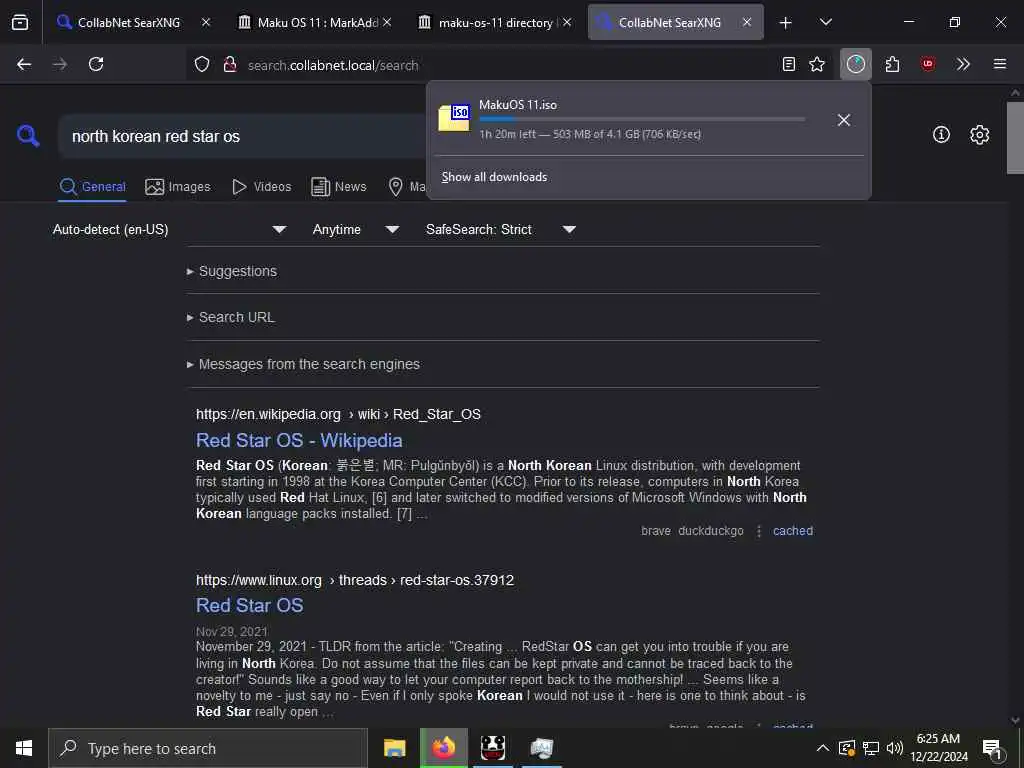Open the uBlock Origin extension icon

click(x=928, y=64)
